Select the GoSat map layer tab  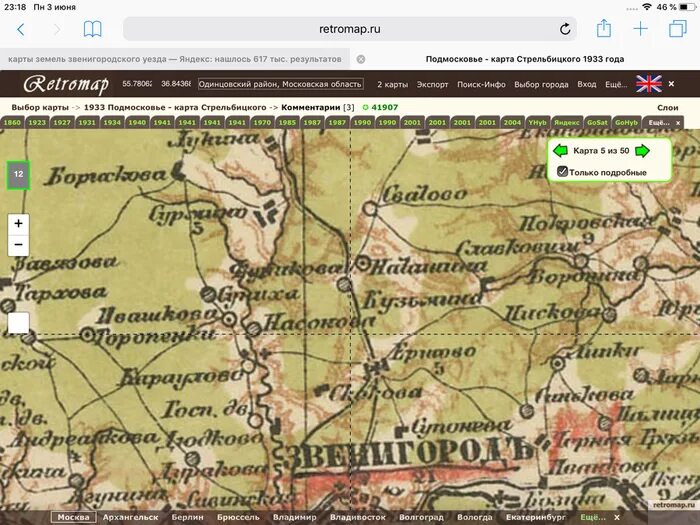597,123
